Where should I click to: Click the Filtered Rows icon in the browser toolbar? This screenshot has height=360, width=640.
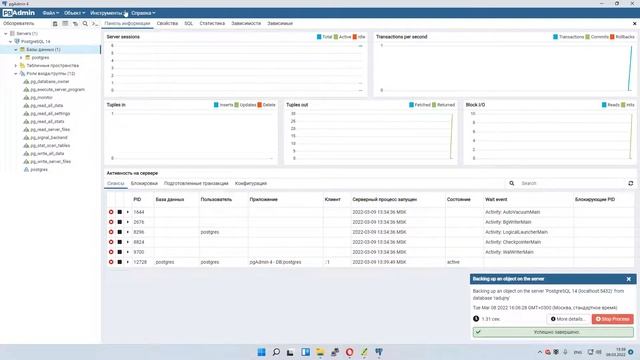(x=75, y=24)
